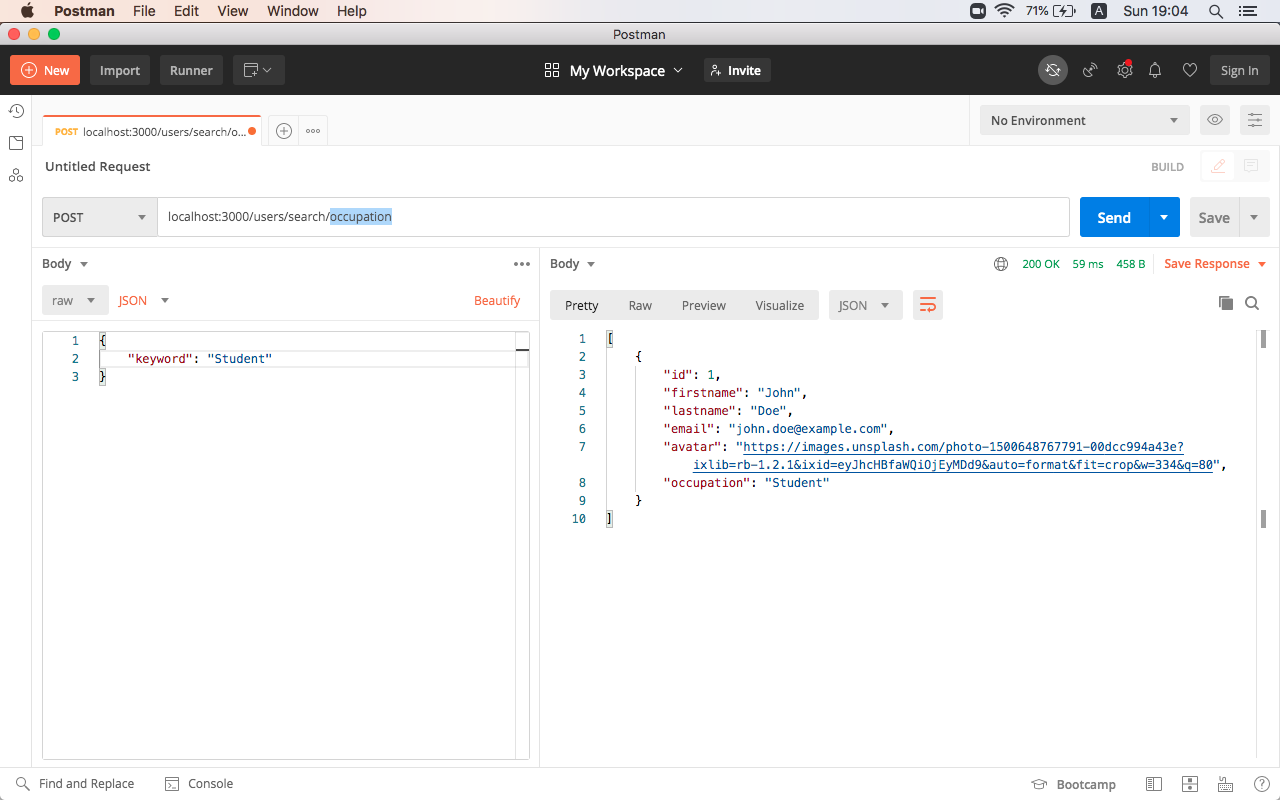Viewport: 1280px width, 800px height.
Task: Open the settings gear icon in header
Action: coord(1124,70)
